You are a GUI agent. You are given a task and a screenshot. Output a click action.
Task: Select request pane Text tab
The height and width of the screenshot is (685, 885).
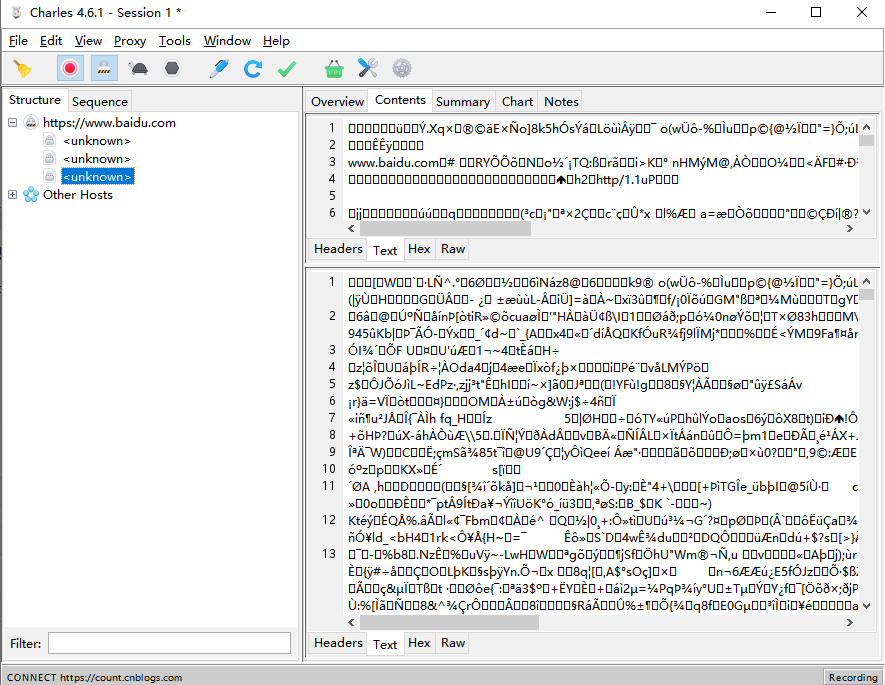pos(385,251)
